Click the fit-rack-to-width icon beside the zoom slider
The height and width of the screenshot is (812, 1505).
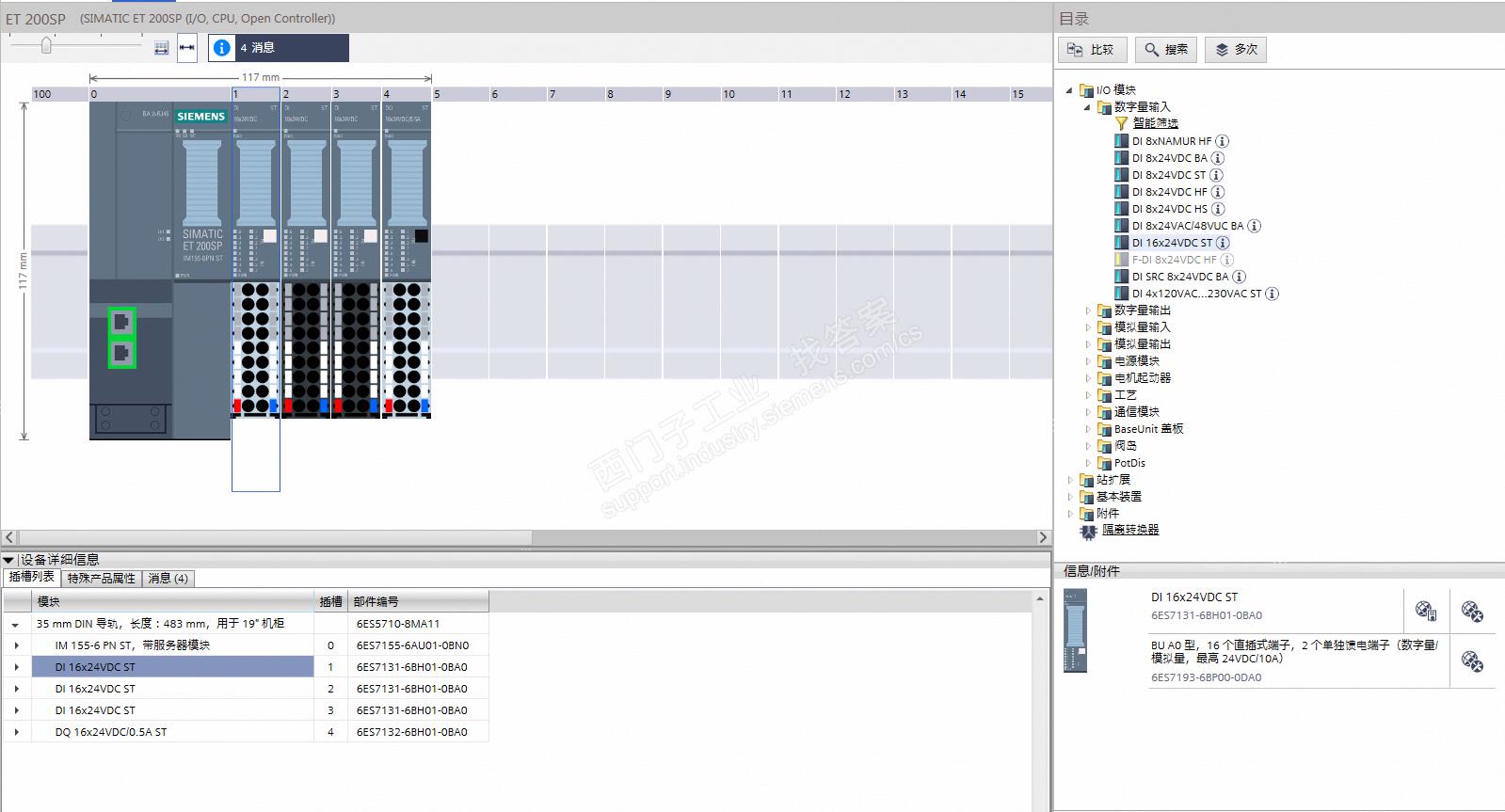coord(161,48)
